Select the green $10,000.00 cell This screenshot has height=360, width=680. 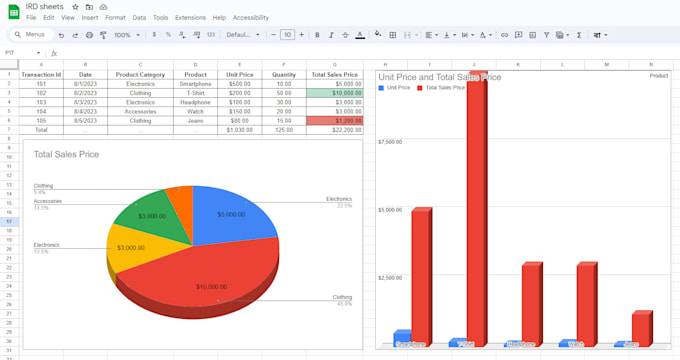pos(335,93)
